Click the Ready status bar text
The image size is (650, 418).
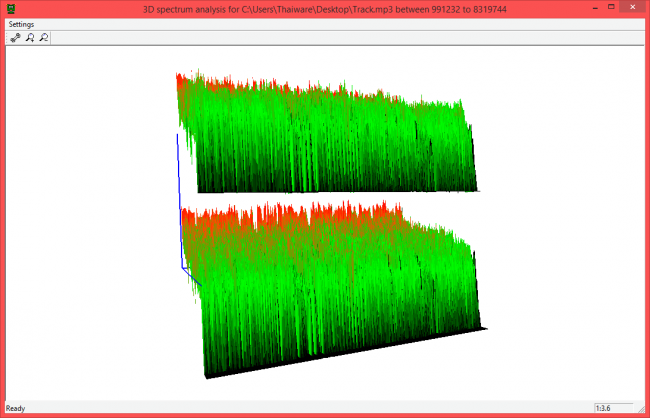(15, 408)
